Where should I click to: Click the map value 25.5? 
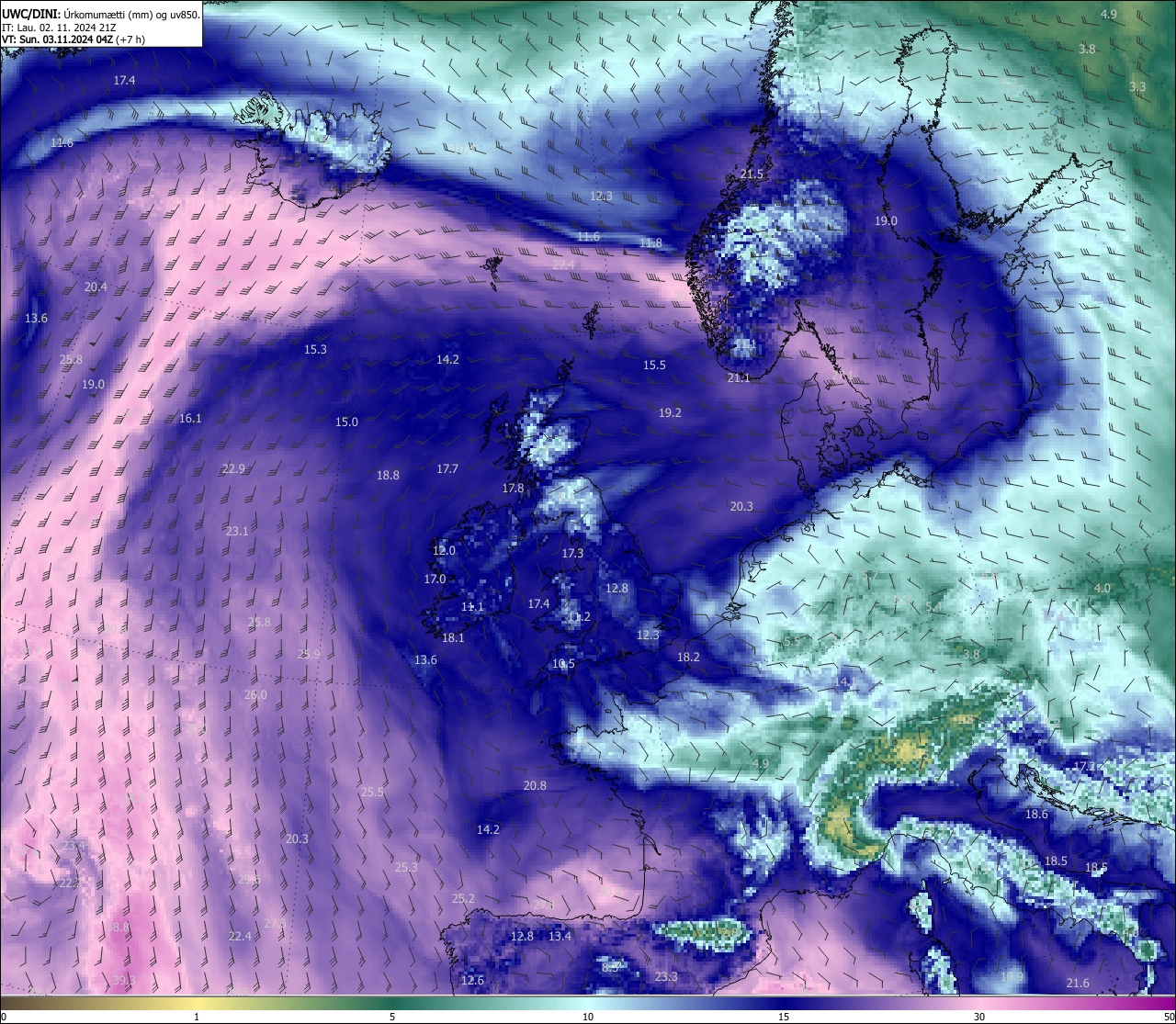tap(372, 792)
